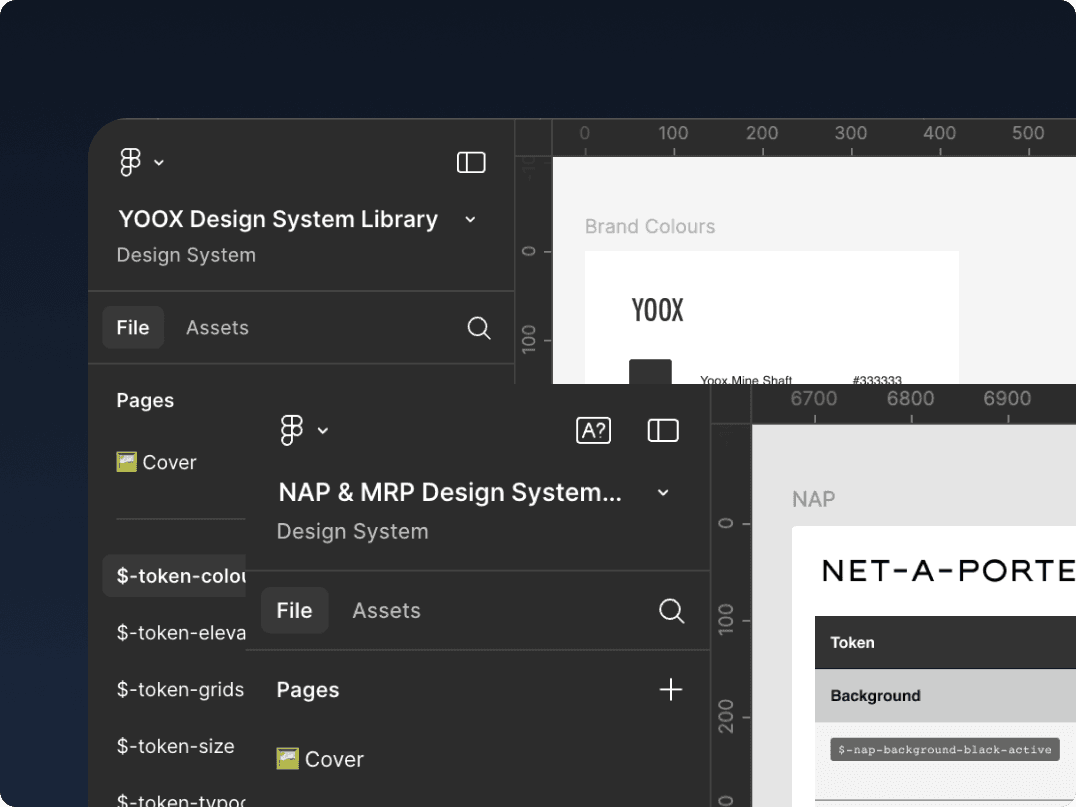This screenshot has width=1076, height=807.
Task: Open NAP & MRP Design System file dropdown
Action: coord(663,493)
